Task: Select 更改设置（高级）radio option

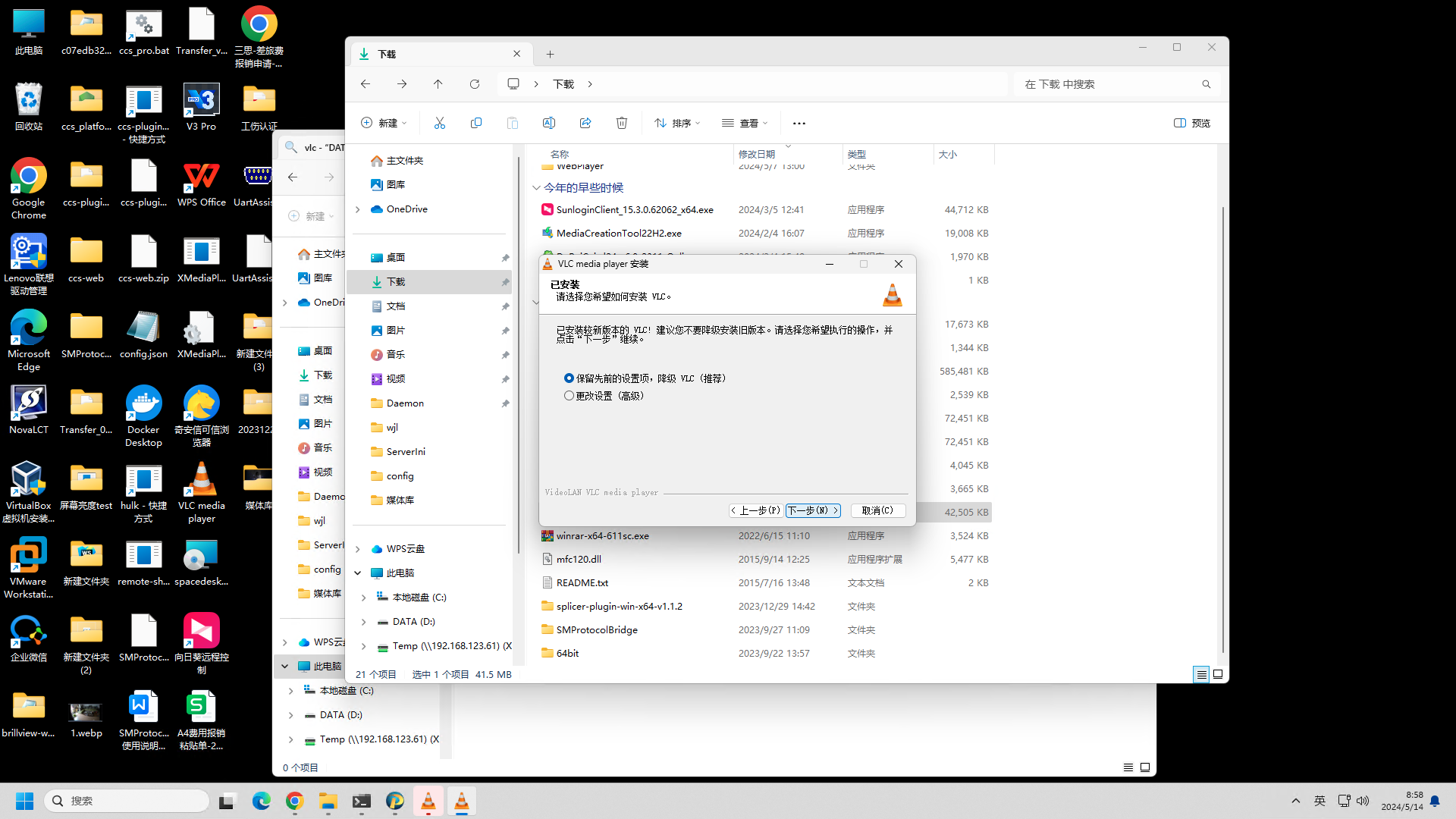Action: (x=569, y=396)
